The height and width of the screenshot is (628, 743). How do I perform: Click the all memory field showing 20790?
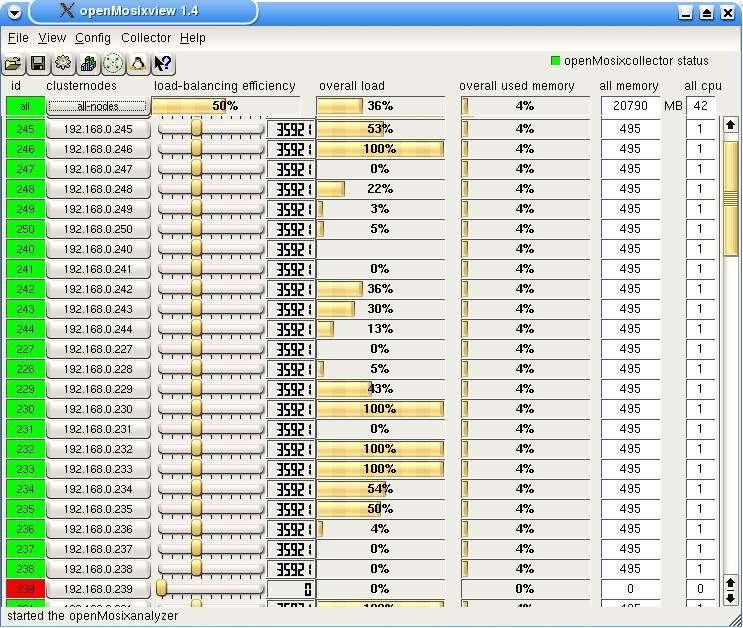630,106
